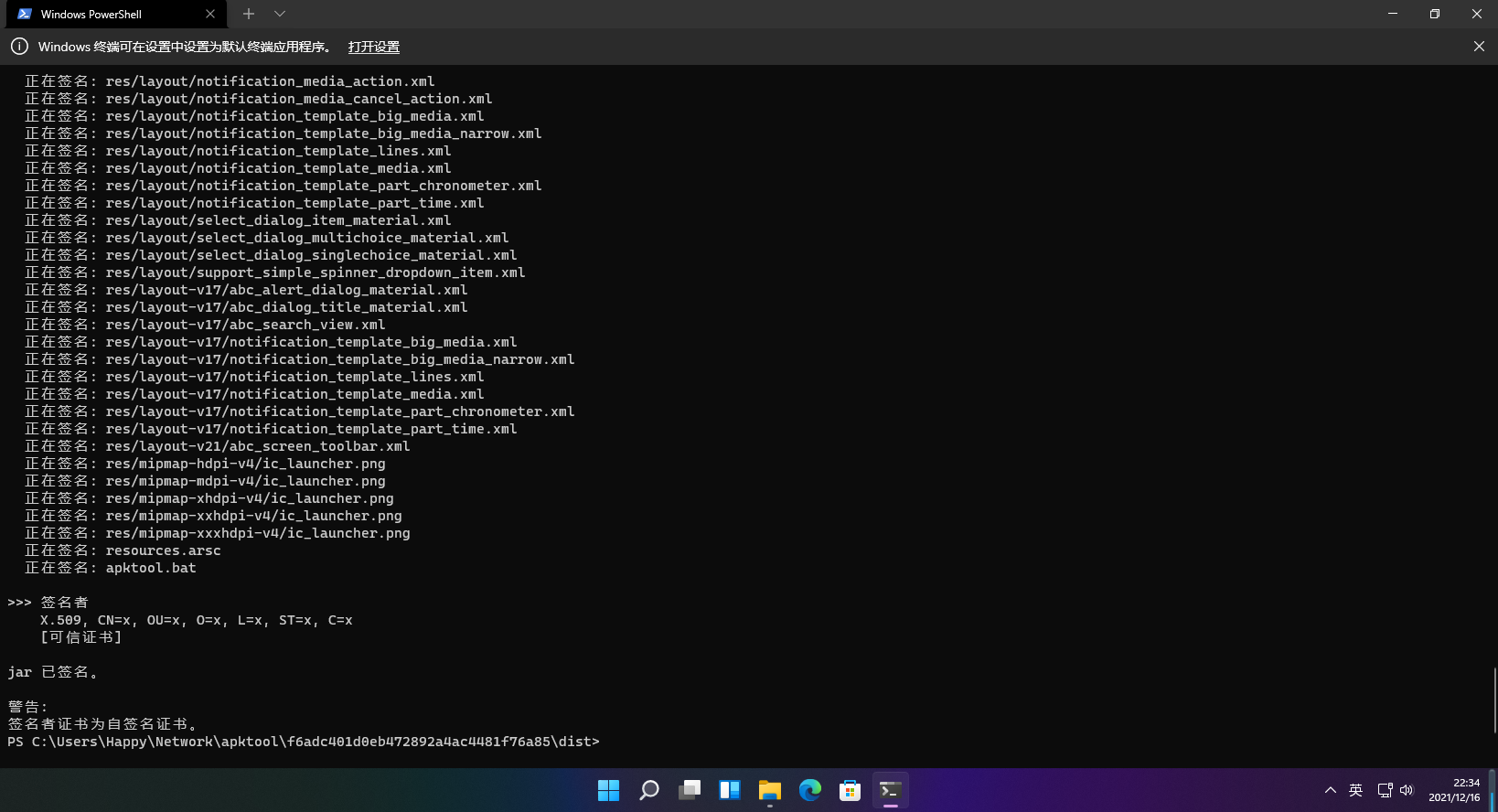The image size is (1498, 812).
Task: Click the 打开设置 link
Action: [373, 47]
